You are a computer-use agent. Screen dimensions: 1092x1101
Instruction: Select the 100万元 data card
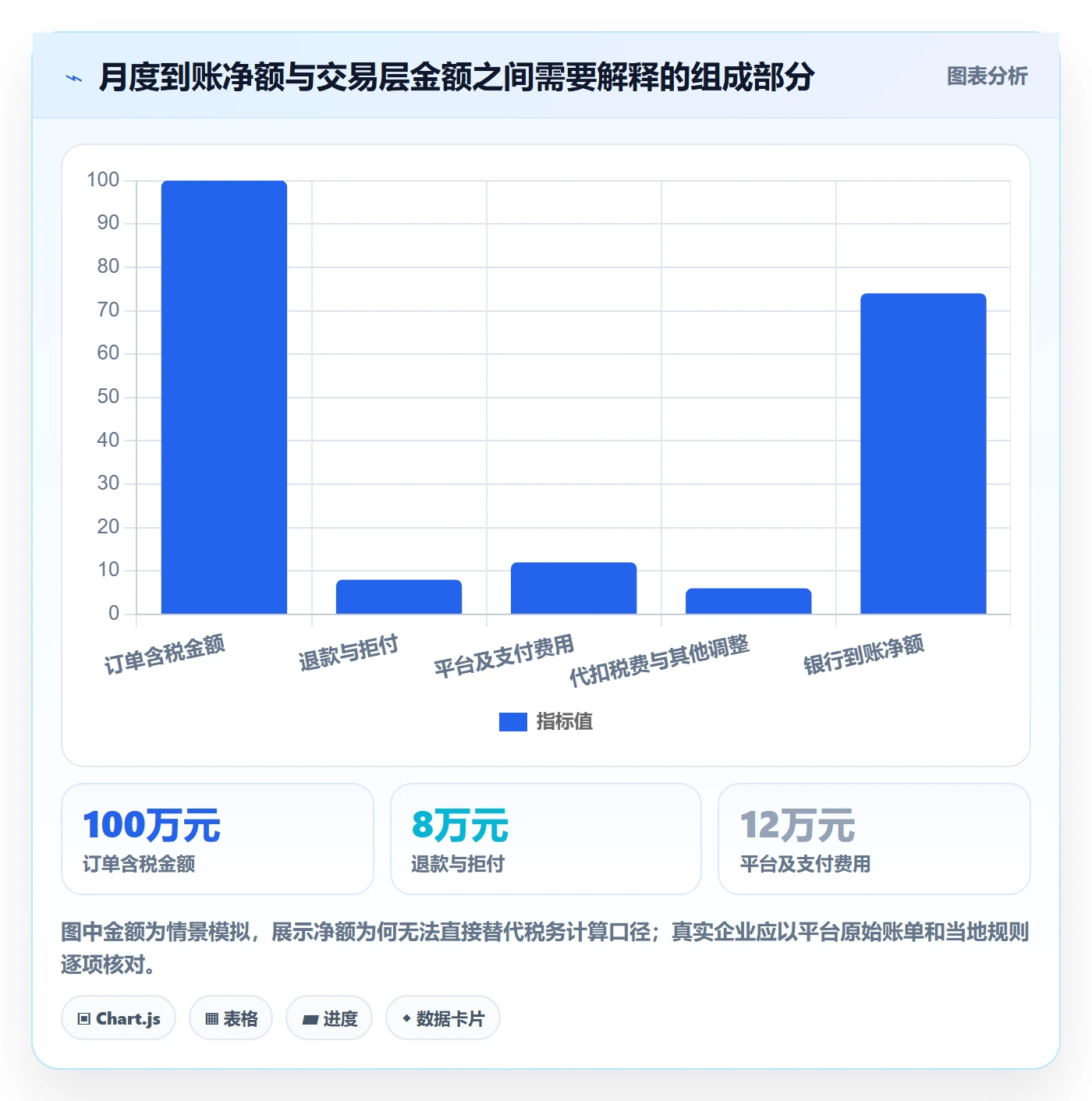tap(218, 839)
